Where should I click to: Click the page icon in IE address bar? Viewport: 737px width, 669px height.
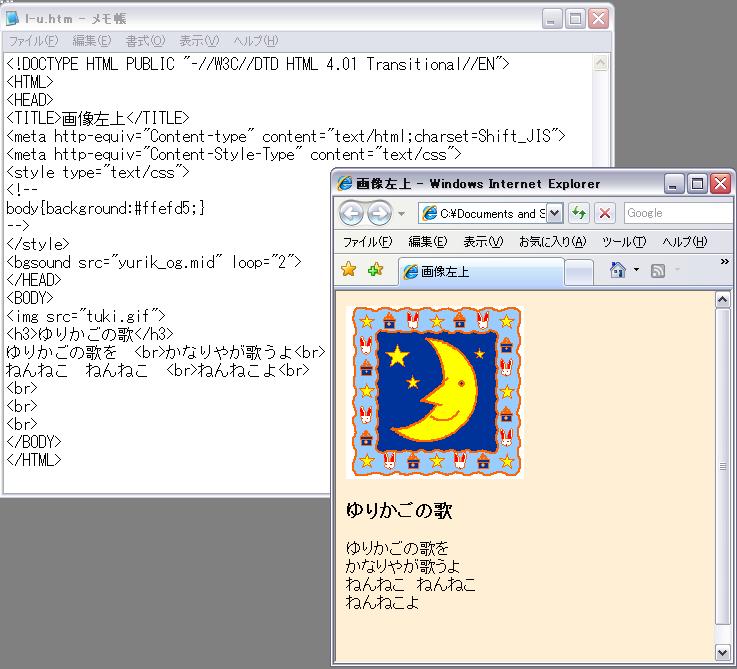429,213
